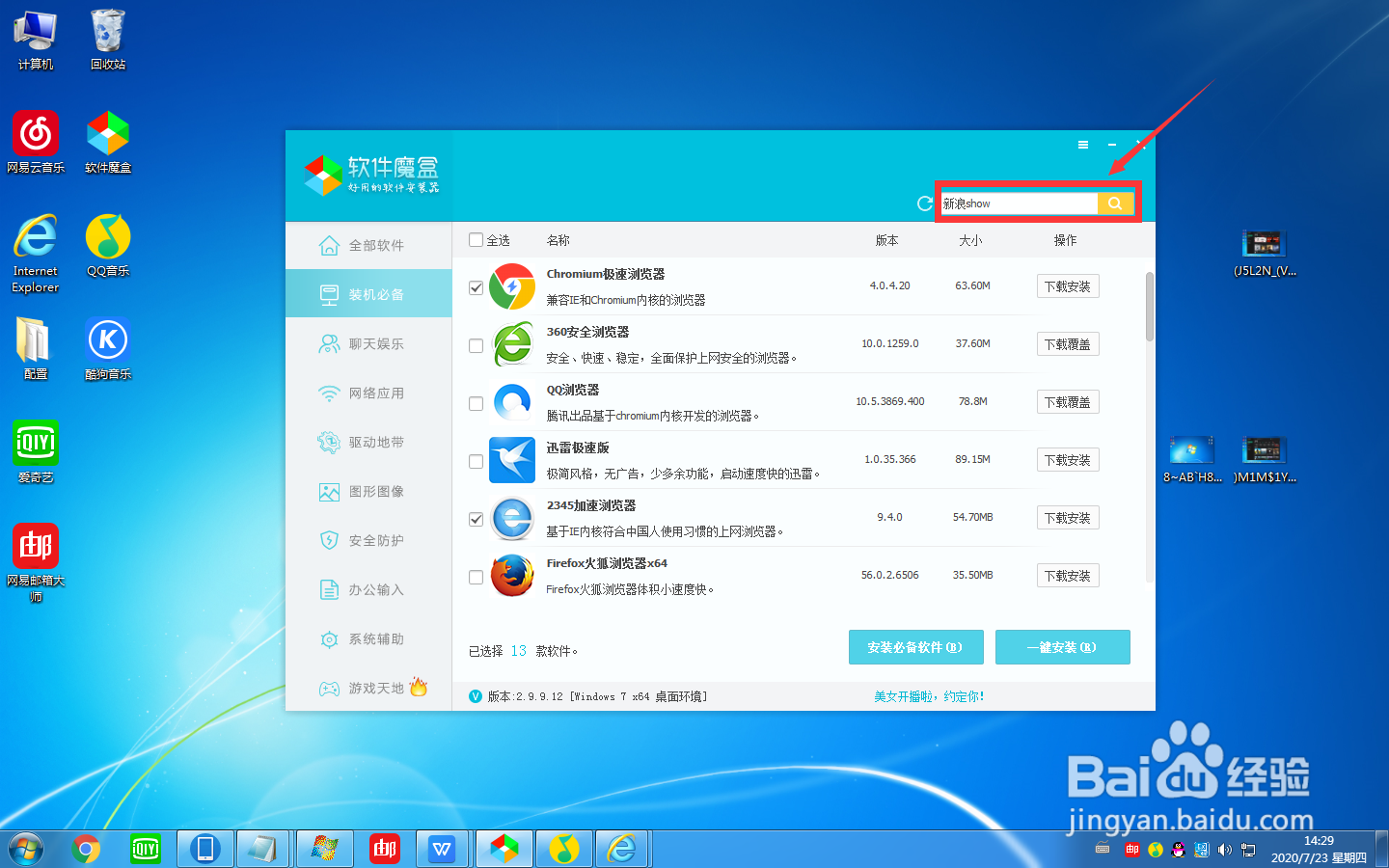Screen dimensions: 1389x868
Task: Uncheck the 2345加速浏览器 checkbox
Action: 476,519
